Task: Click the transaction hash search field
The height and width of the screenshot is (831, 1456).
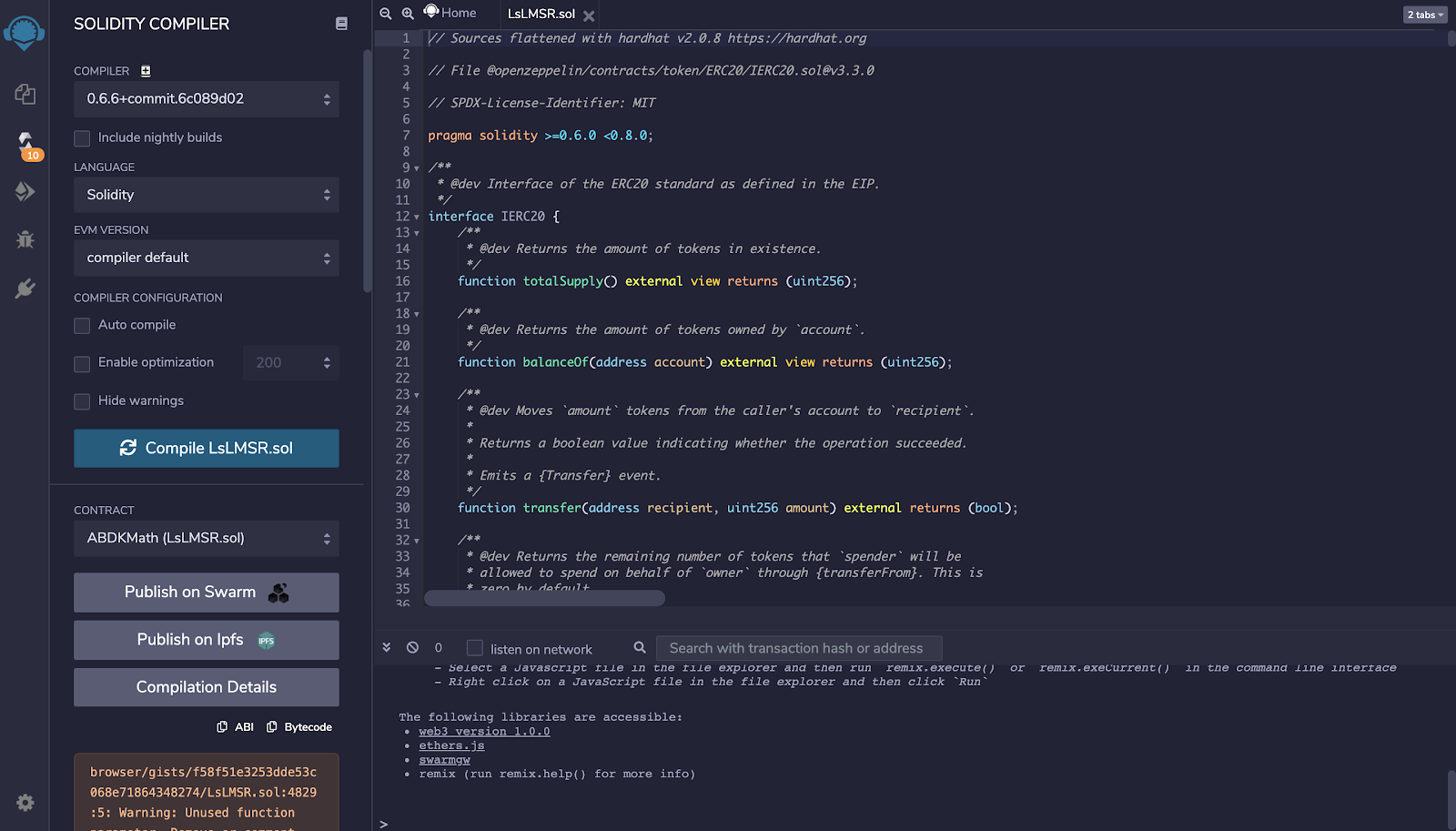Action: point(799,648)
